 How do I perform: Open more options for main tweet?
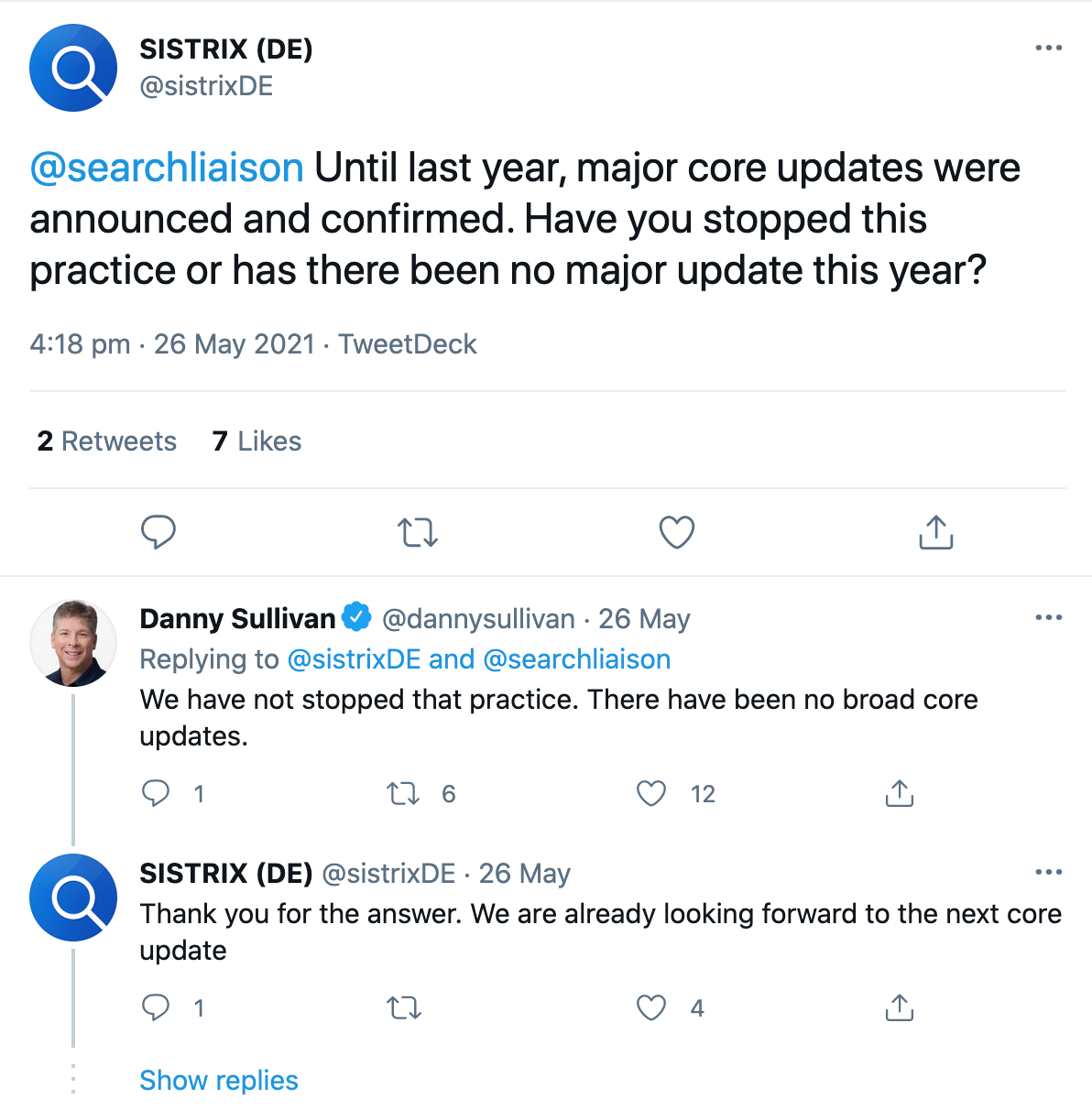tap(1048, 48)
